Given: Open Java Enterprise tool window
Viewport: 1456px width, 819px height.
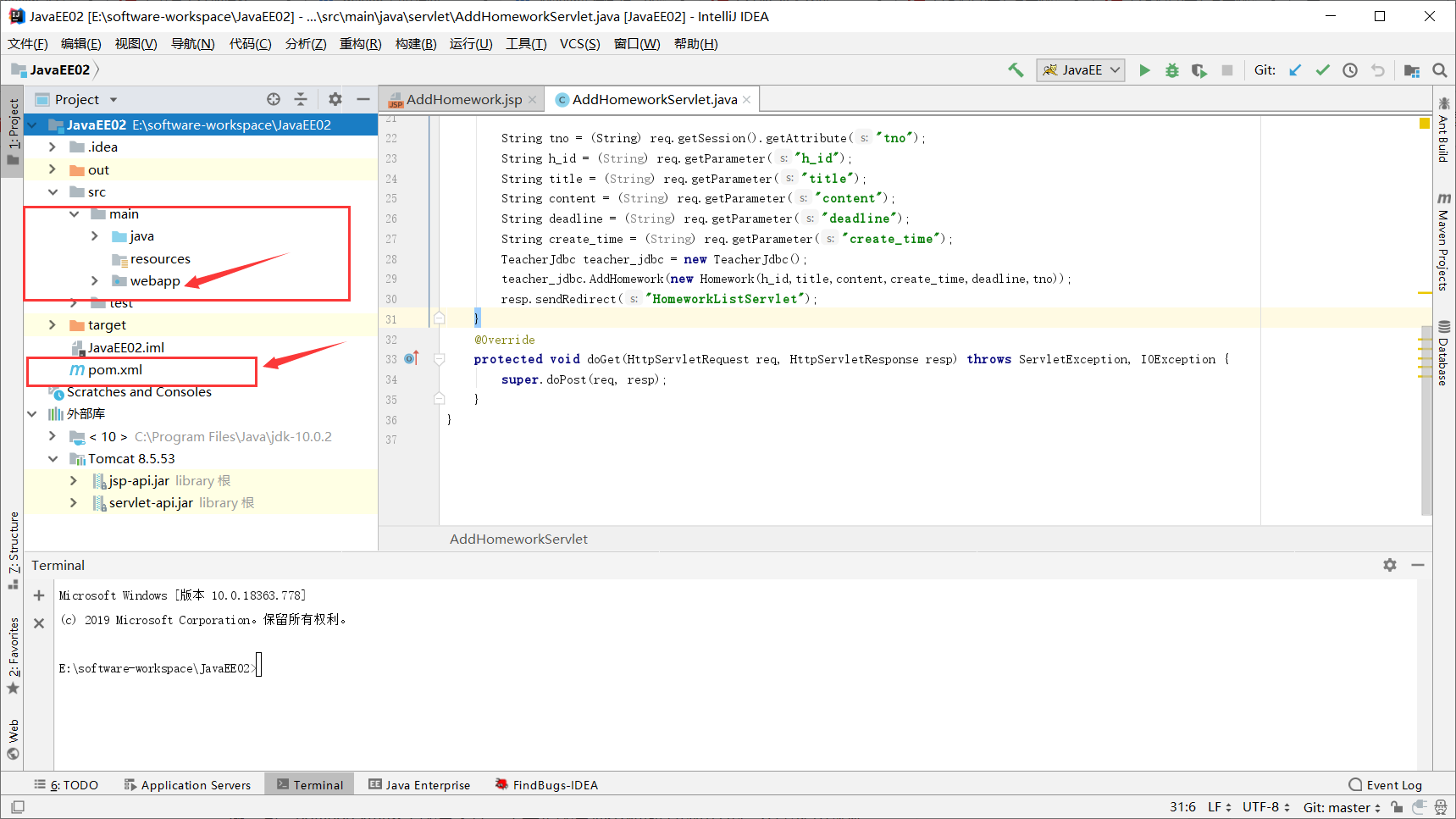Looking at the screenshot, I should (x=419, y=785).
